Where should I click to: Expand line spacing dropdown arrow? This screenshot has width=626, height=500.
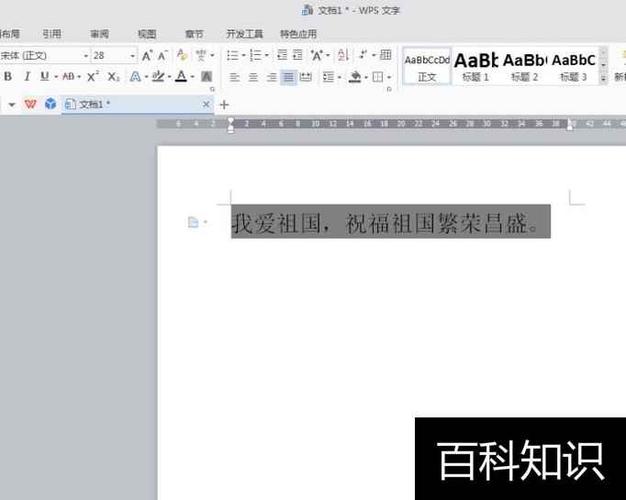(x=339, y=77)
